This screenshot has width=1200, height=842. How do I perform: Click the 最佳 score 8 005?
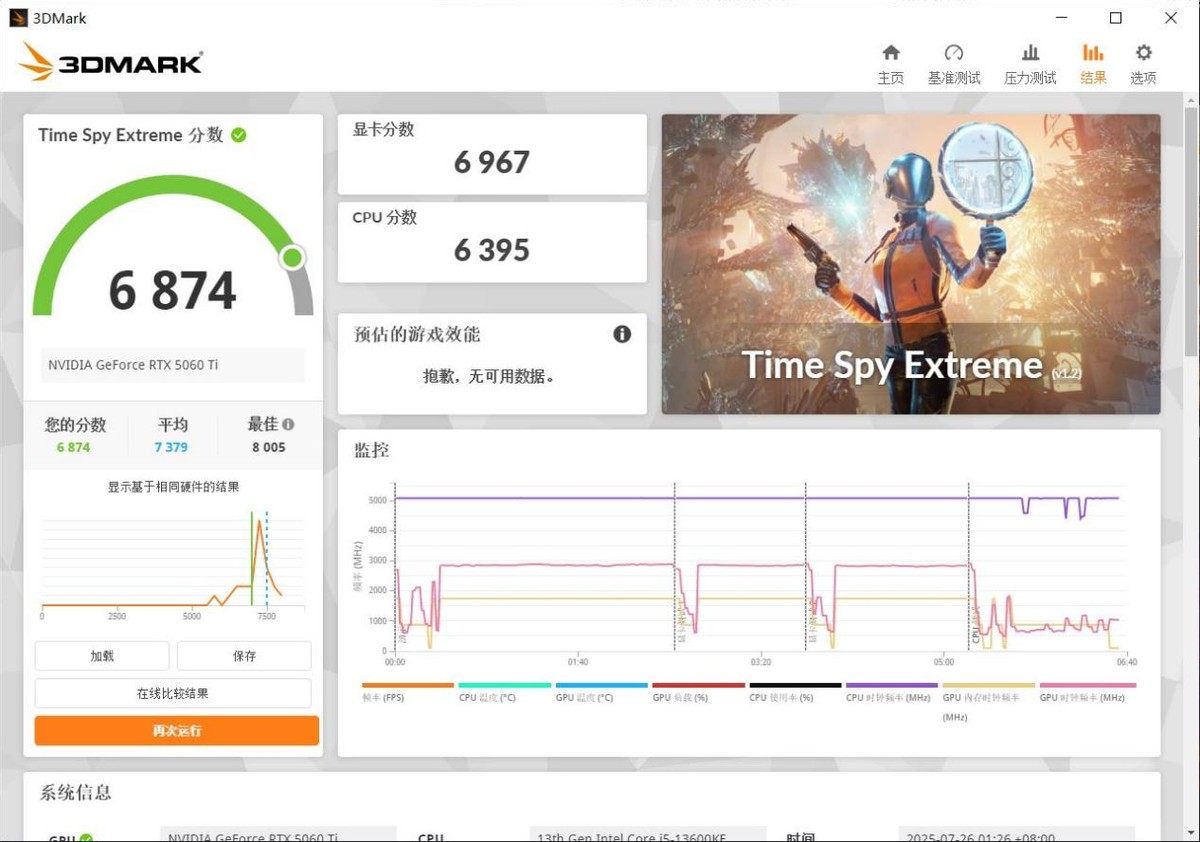tap(268, 447)
